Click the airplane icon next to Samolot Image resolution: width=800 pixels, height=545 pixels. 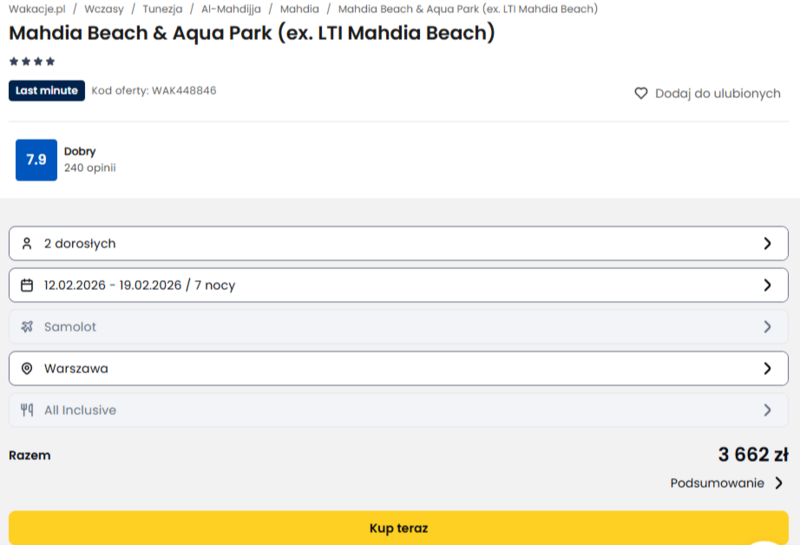tap(27, 327)
